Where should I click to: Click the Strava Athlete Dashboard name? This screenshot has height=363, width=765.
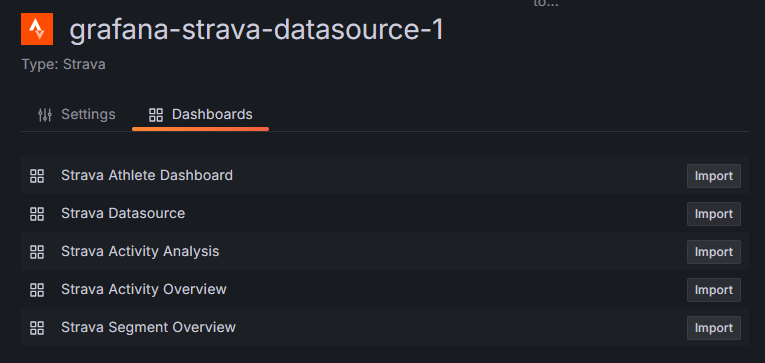(x=147, y=175)
